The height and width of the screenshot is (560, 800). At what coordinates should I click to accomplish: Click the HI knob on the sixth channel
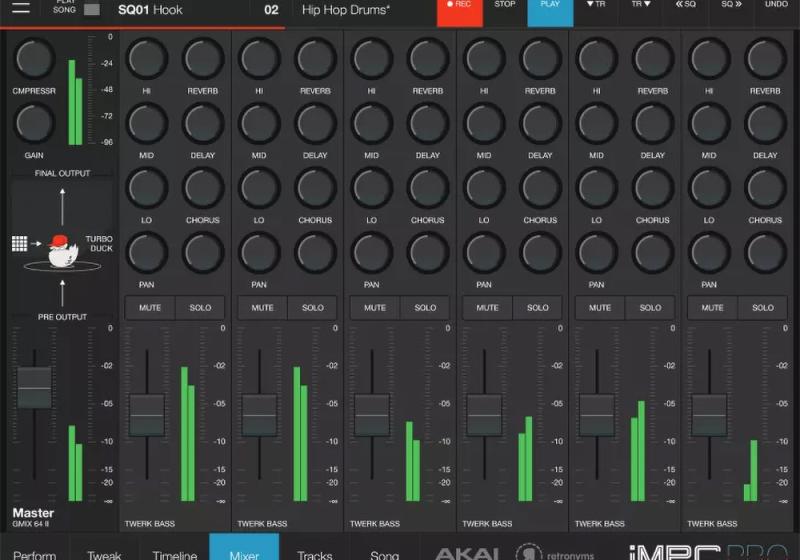709,58
